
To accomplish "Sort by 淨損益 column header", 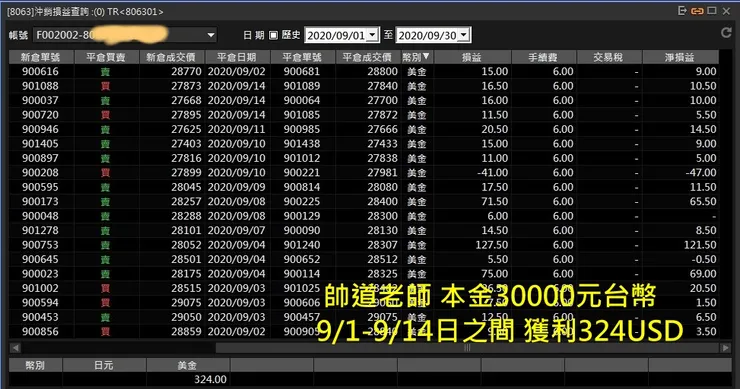I will (x=680, y=57).
